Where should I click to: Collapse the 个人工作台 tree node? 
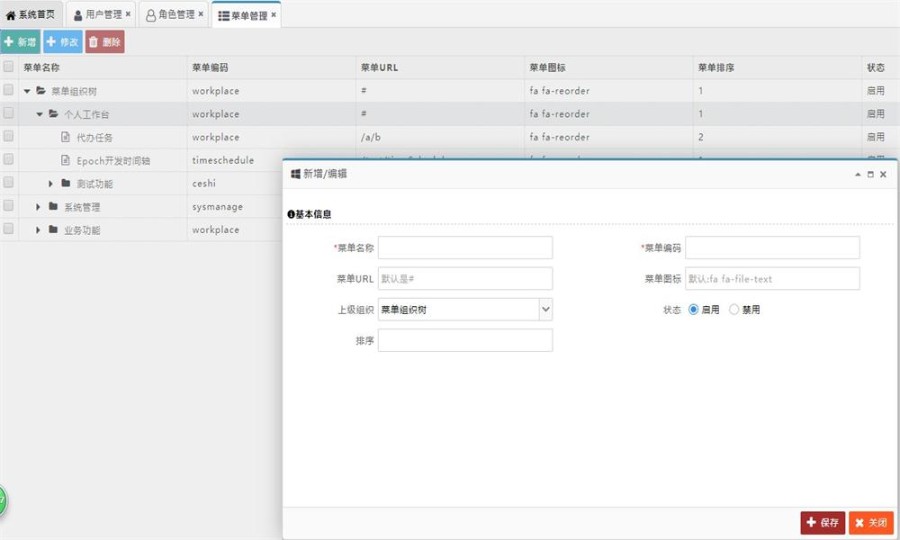[40, 114]
